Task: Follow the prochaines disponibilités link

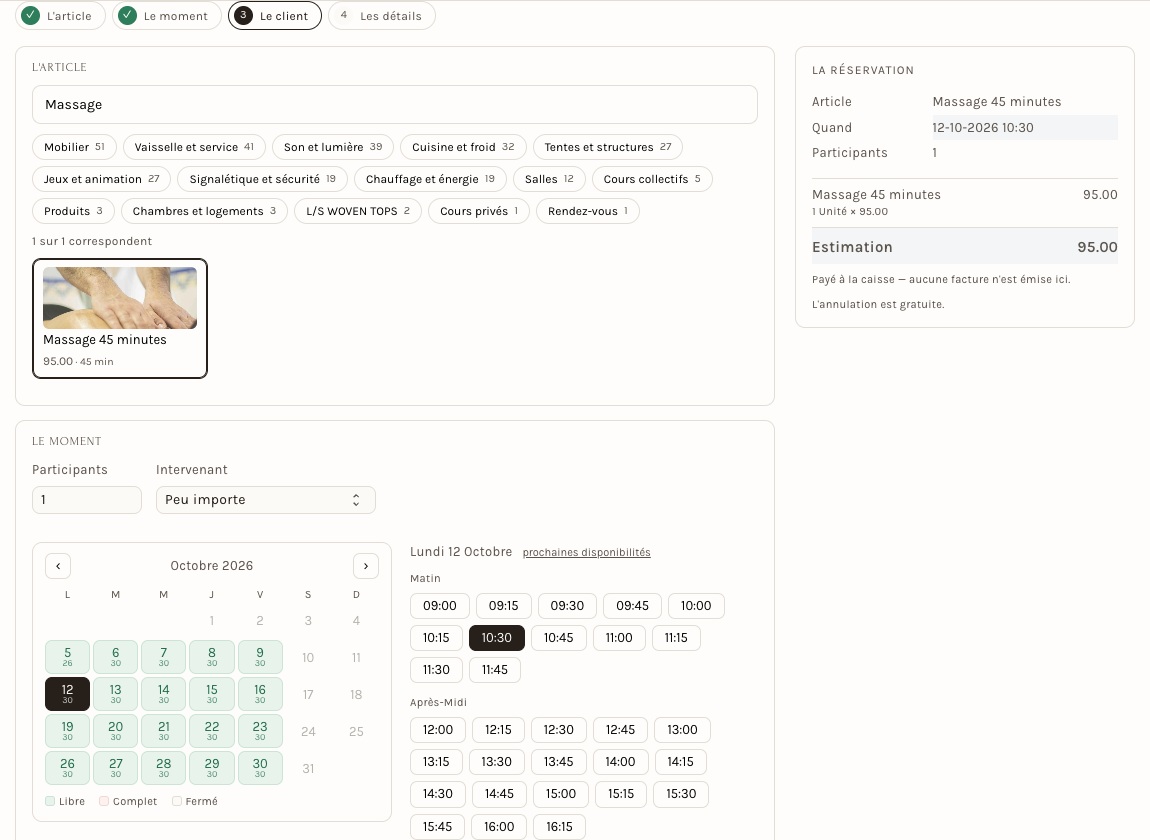Action: click(586, 552)
